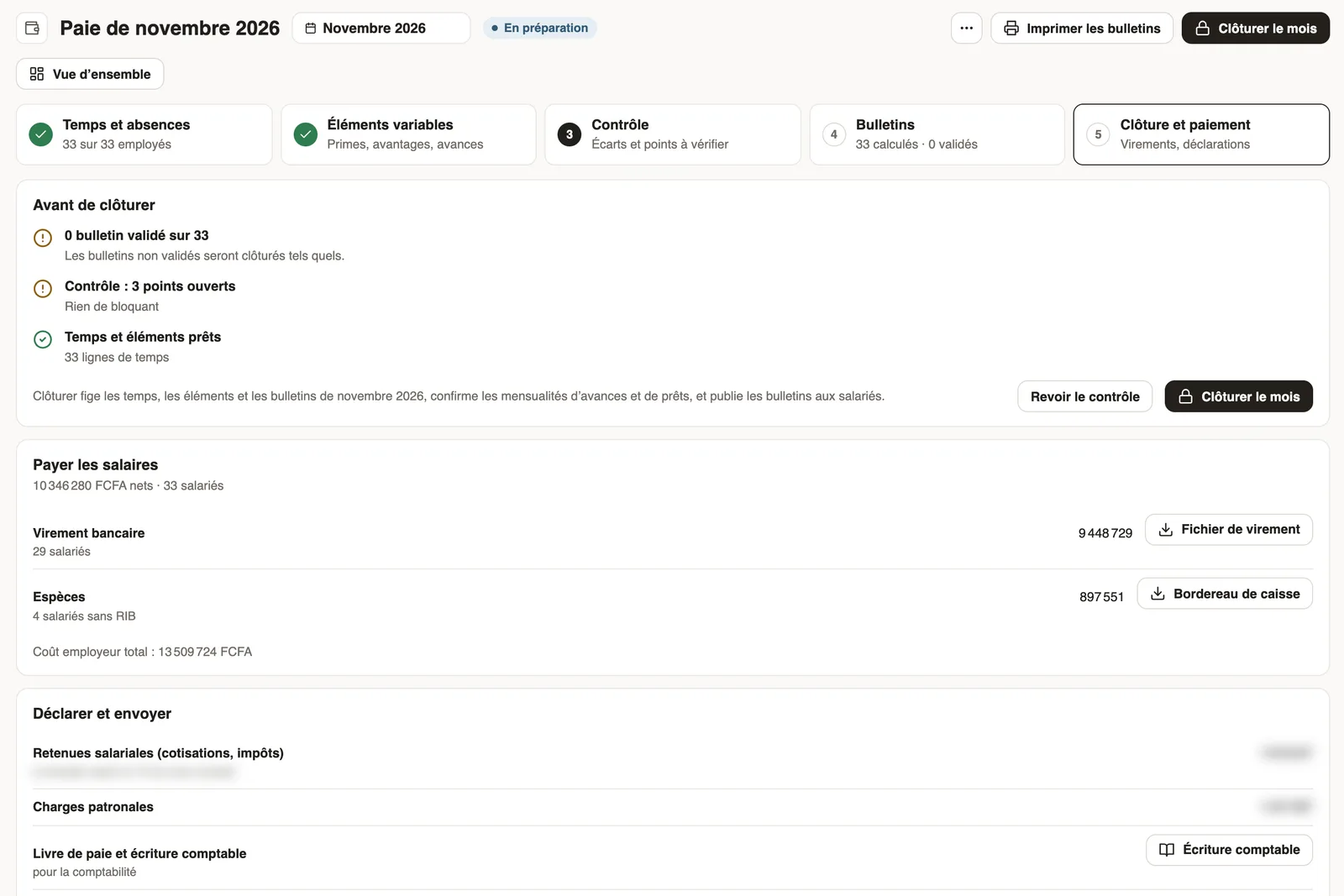Open the Bulletins step
The image size is (1344, 896).
[x=937, y=134]
